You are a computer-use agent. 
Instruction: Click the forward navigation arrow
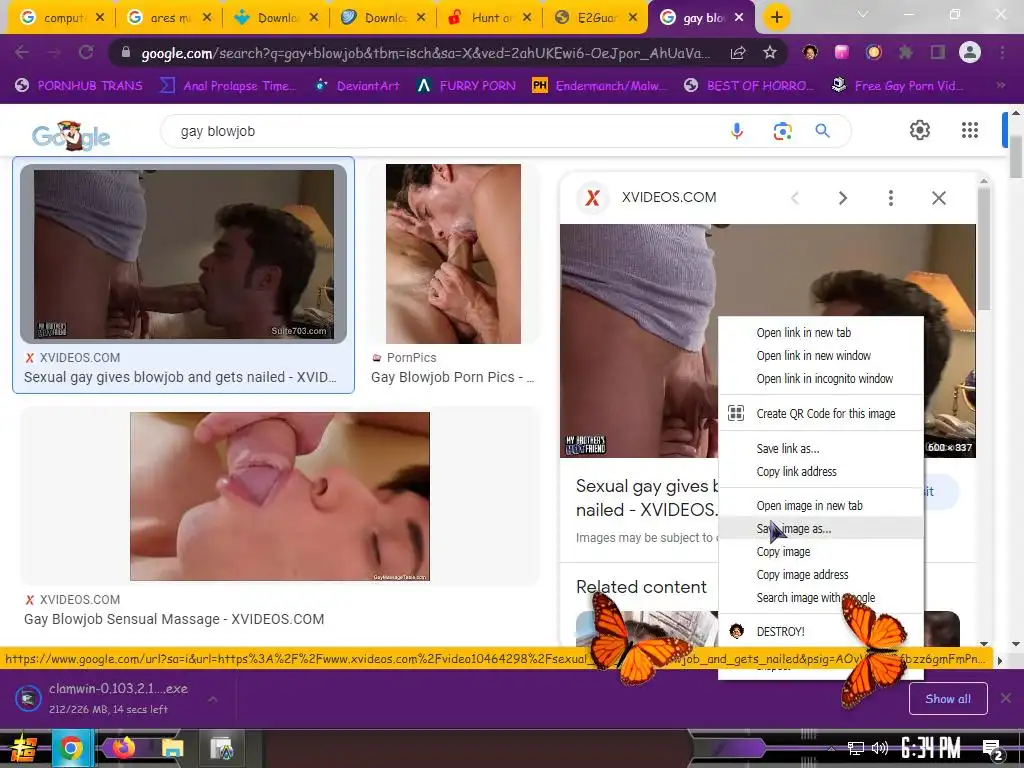point(54,52)
